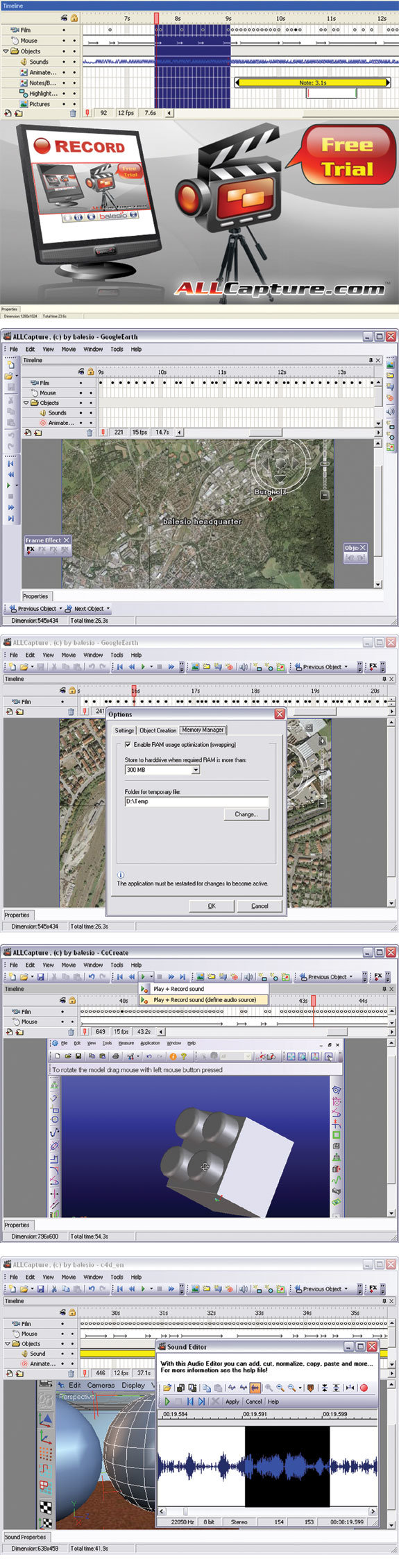Click the picture icon in c4d_en window toolbar
Screen dimensions: 399x1568
tap(196, 1289)
